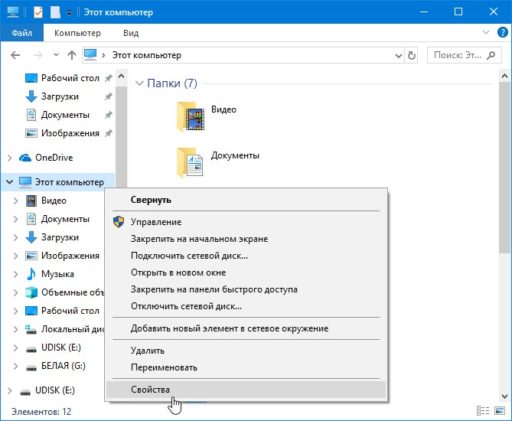Go back with the left arrow button
This screenshot has height=421, width=512.
click(15, 55)
